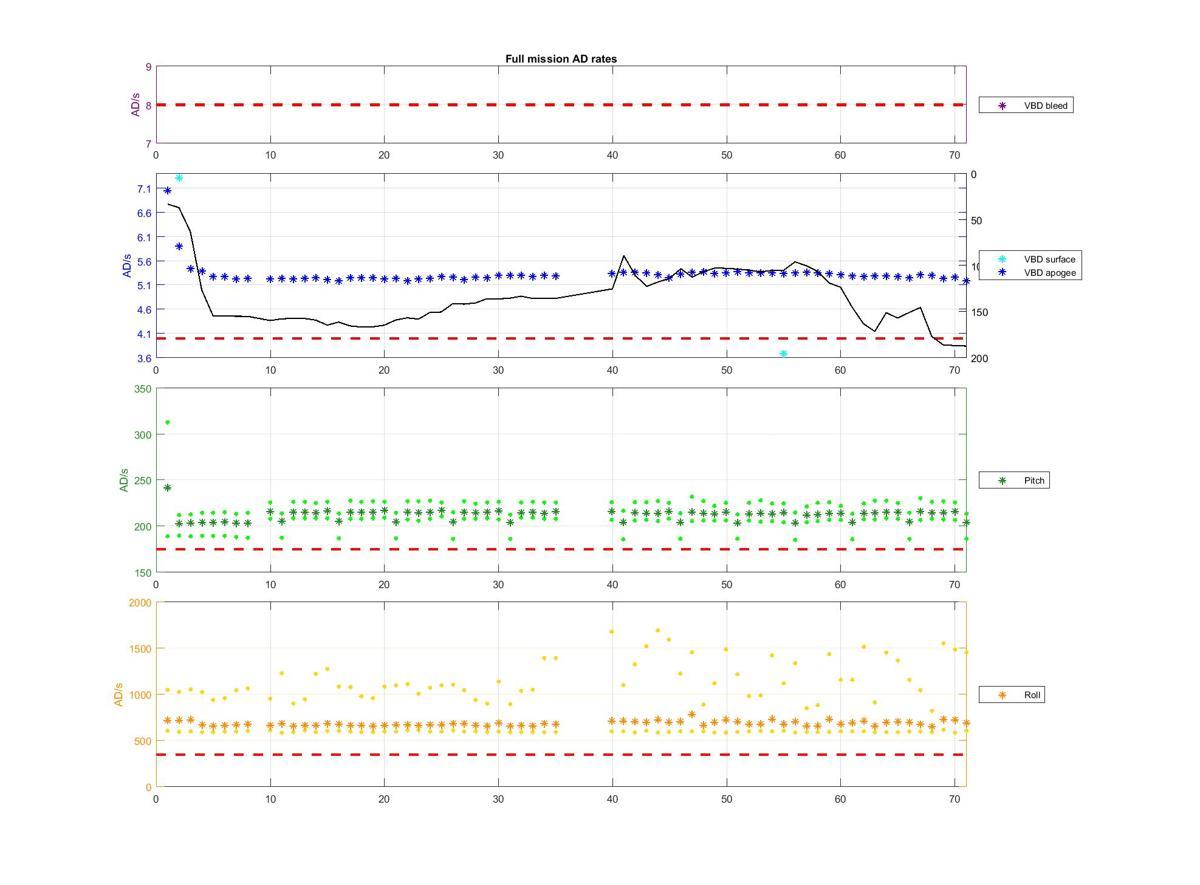Click the orange asterisk marker in Roll legend
Screen dimensions: 1200x885
[1002, 695]
